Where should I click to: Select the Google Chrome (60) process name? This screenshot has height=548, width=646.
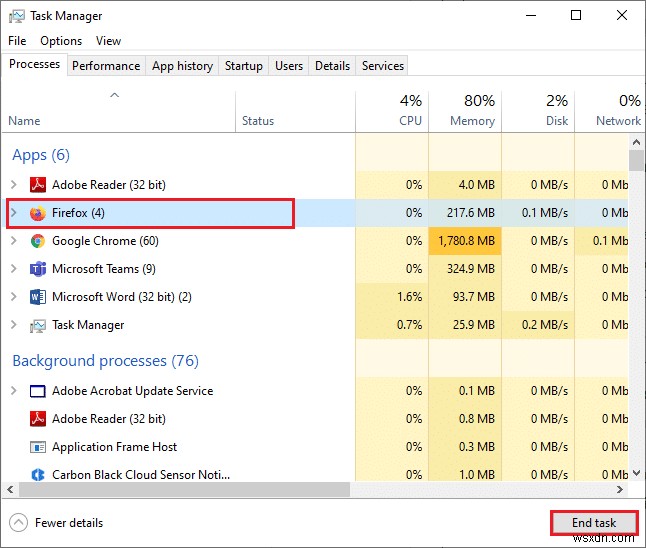coord(105,241)
